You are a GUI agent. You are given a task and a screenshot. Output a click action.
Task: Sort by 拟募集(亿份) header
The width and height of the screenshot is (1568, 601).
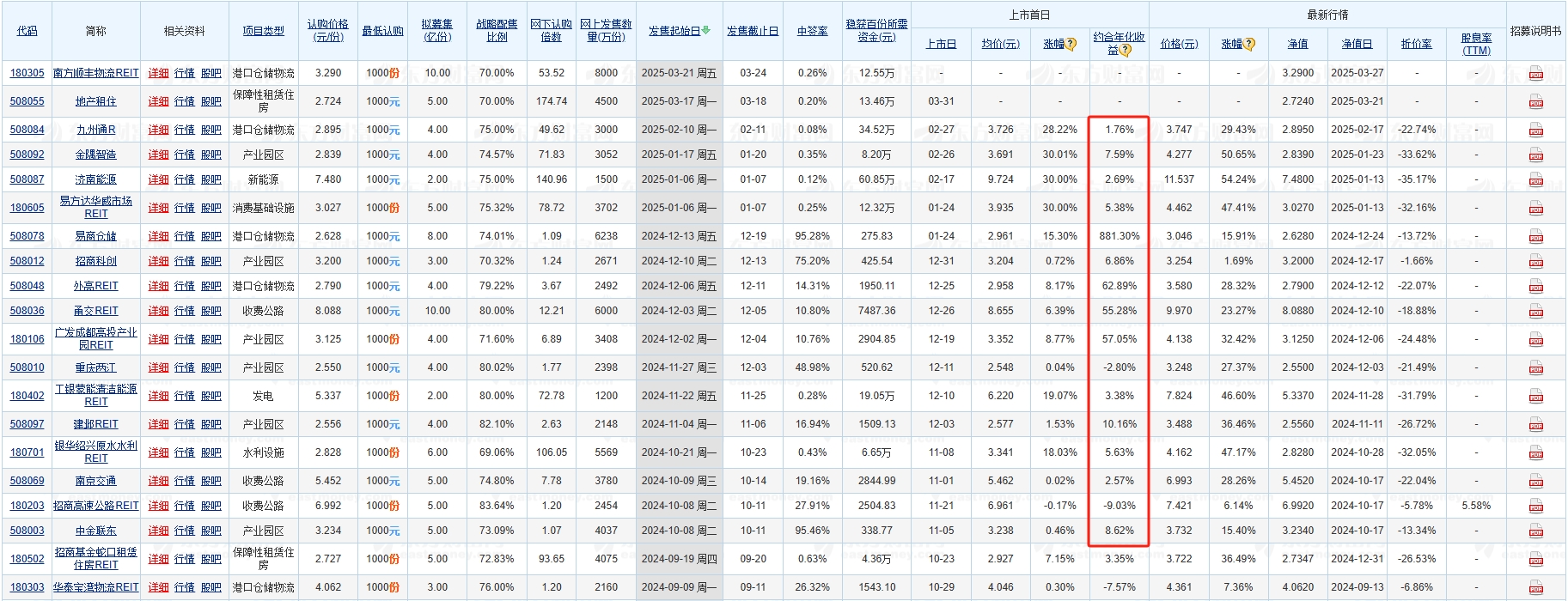click(x=437, y=30)
